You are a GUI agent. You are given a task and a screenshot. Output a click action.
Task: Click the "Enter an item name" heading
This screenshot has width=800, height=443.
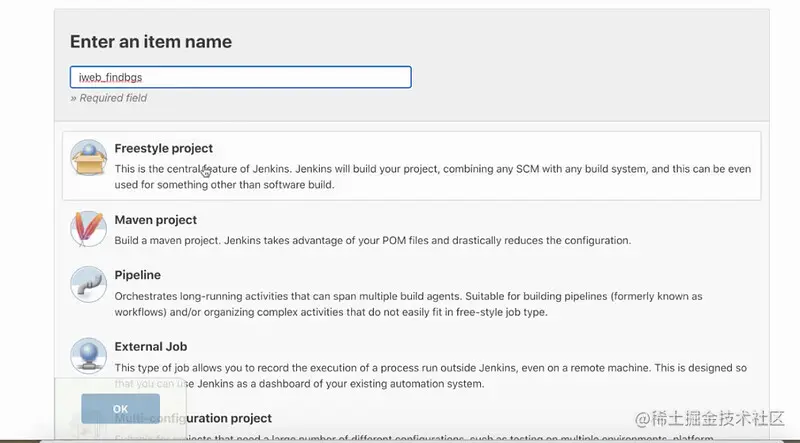coord(150,42)
